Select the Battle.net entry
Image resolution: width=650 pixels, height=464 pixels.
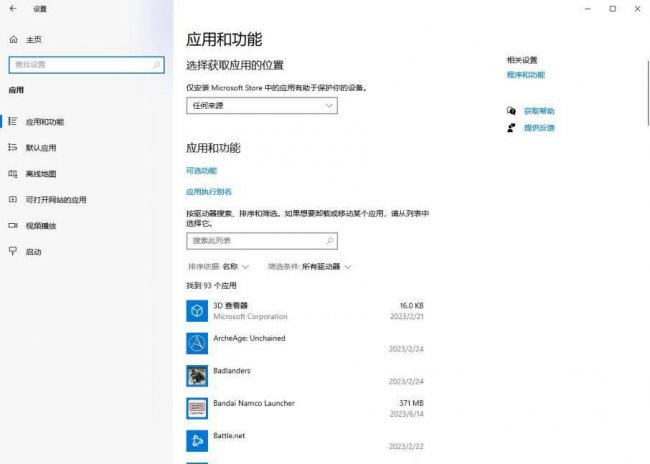point(305,441)
